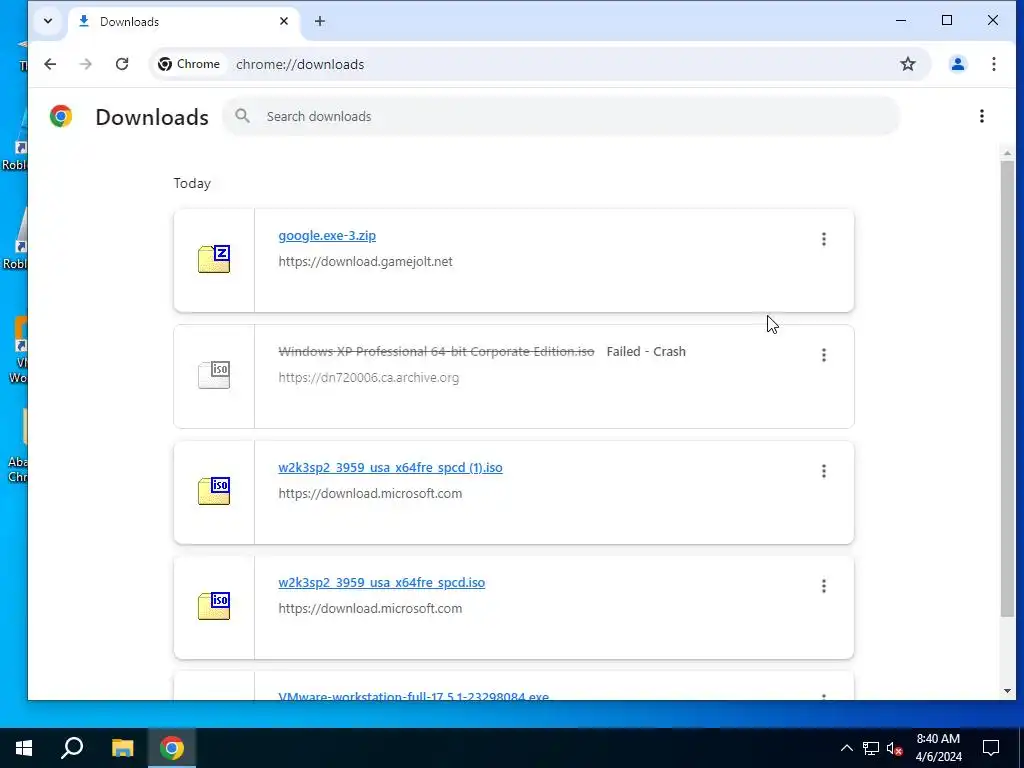Go back using the browser back arrow
Screen dimensions: 1024x768
point(50,64)
